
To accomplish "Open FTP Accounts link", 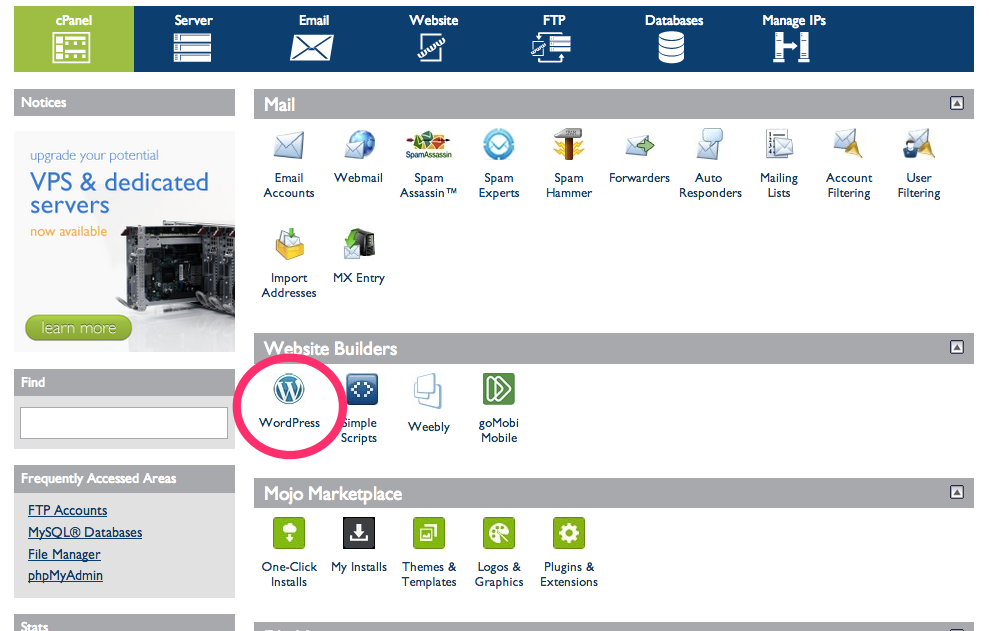I will [x=67, y=510].
